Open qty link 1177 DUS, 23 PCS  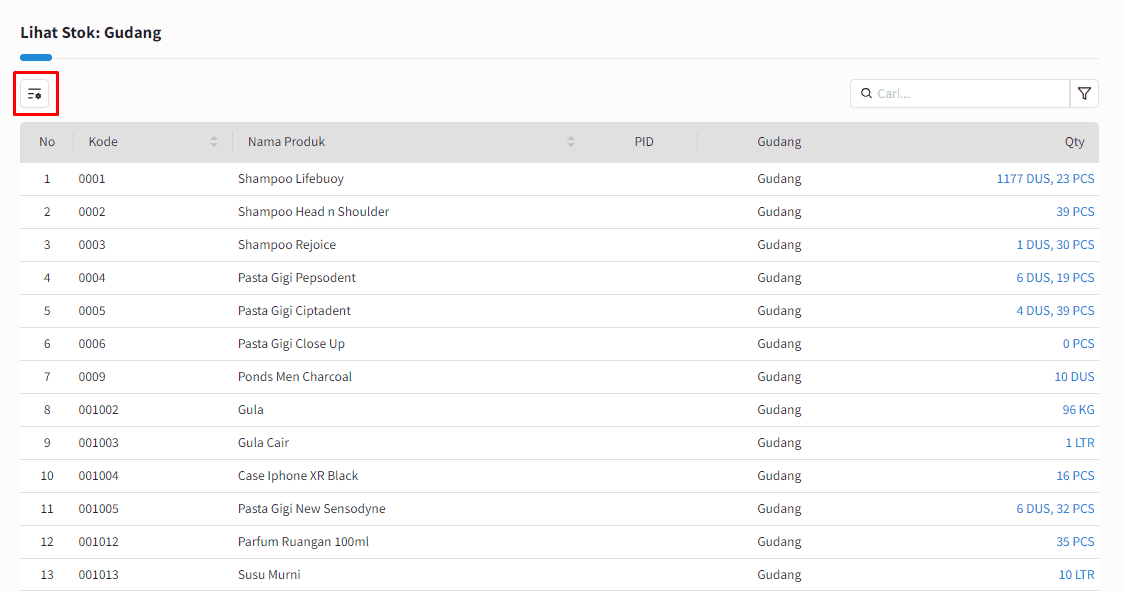click(x=1045, y=179)
